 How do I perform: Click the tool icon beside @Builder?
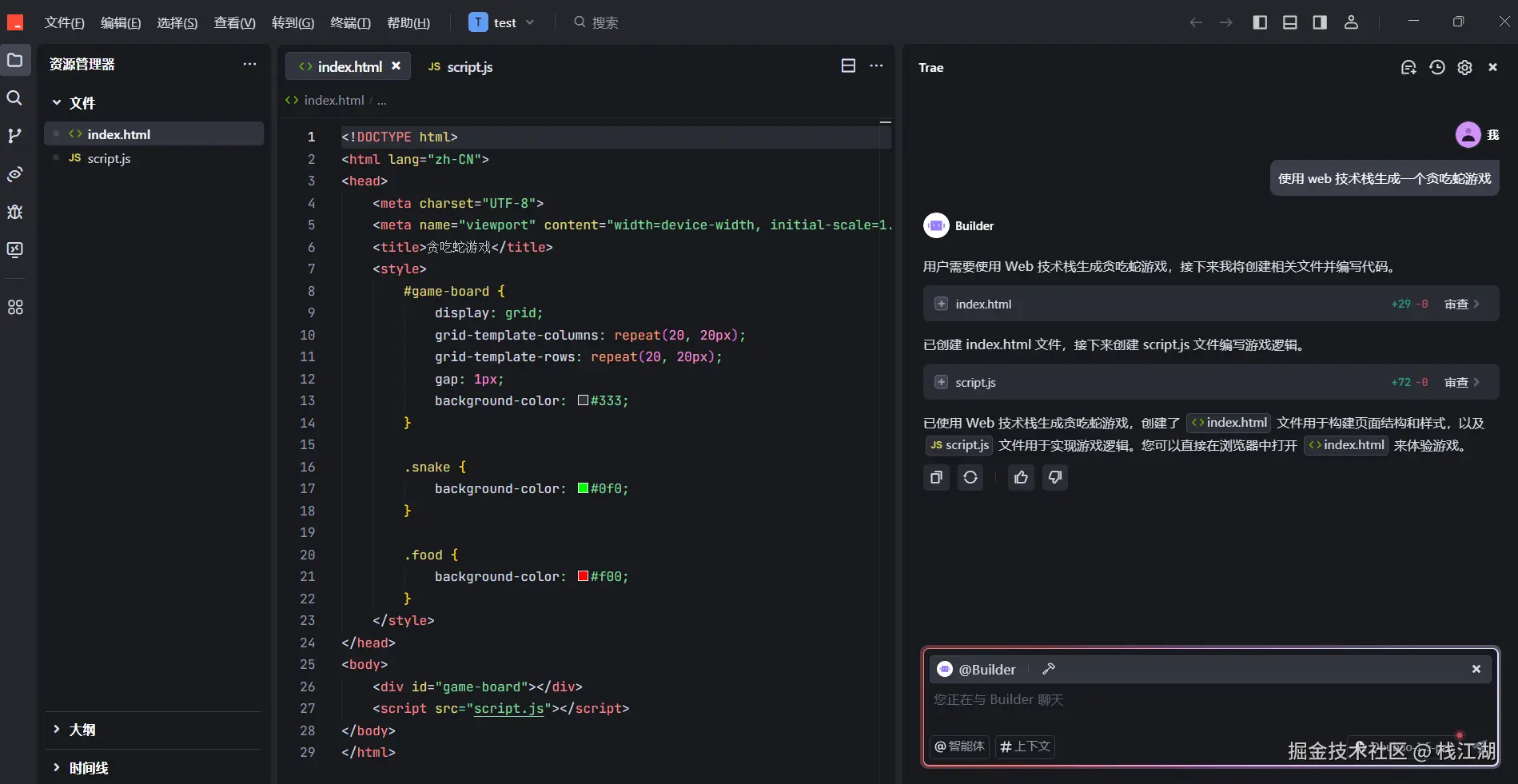click(x=1049, y=669)
